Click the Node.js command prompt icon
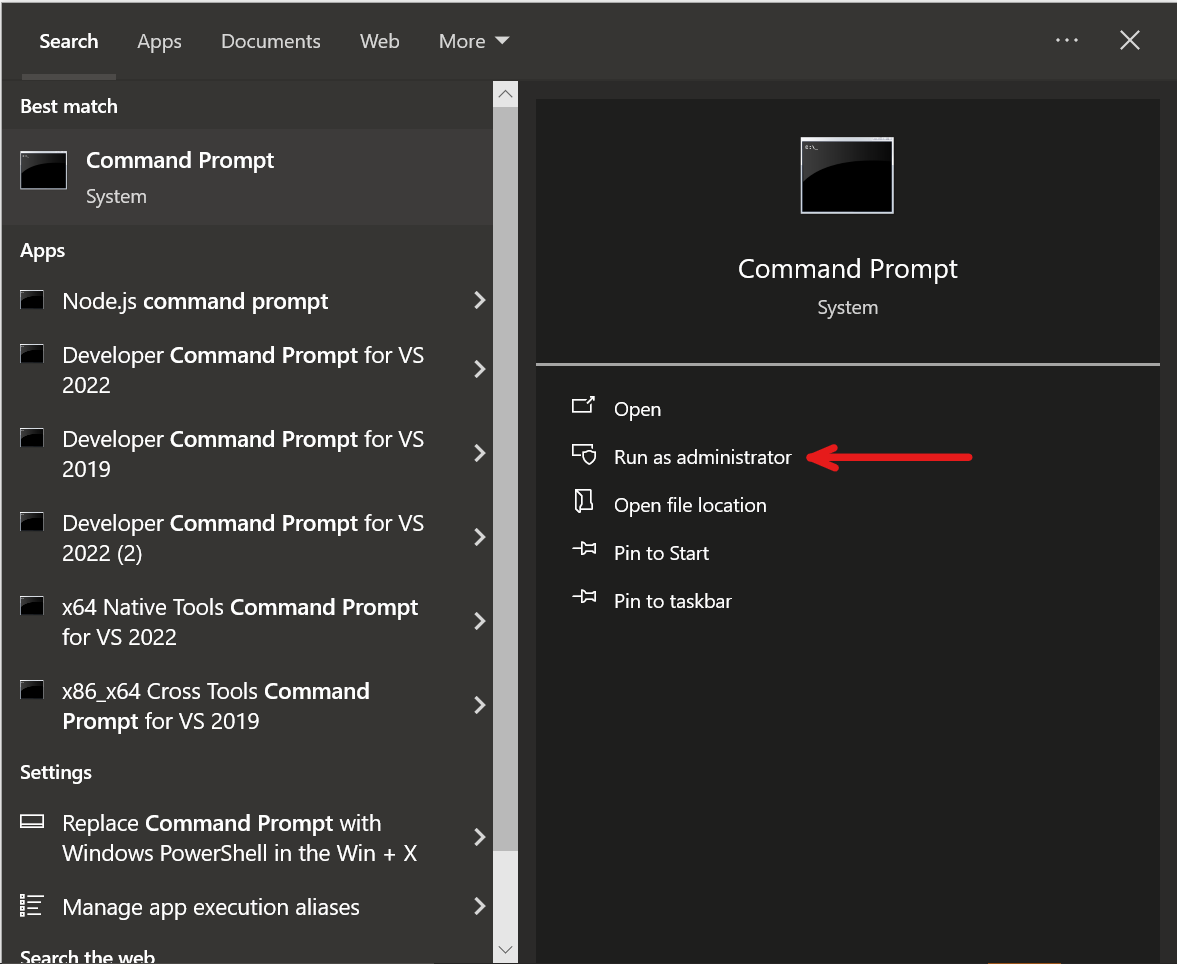1177x964 pixels. tap(32, 300)
